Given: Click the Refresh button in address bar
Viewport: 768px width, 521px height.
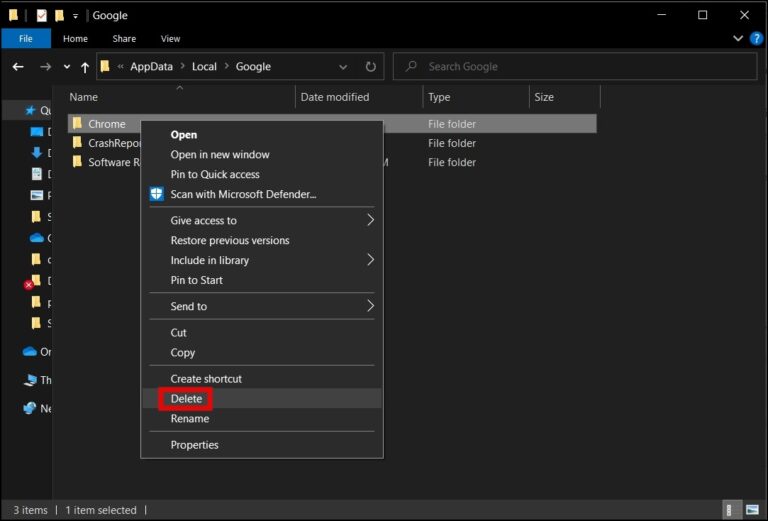Looking at the screenshot, I should coord(370,67).
